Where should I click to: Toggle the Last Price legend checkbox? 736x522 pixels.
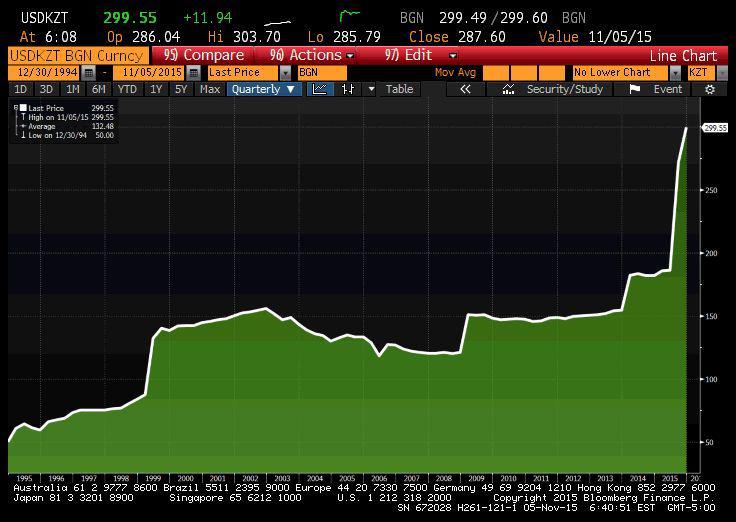[x=23, y=107]
